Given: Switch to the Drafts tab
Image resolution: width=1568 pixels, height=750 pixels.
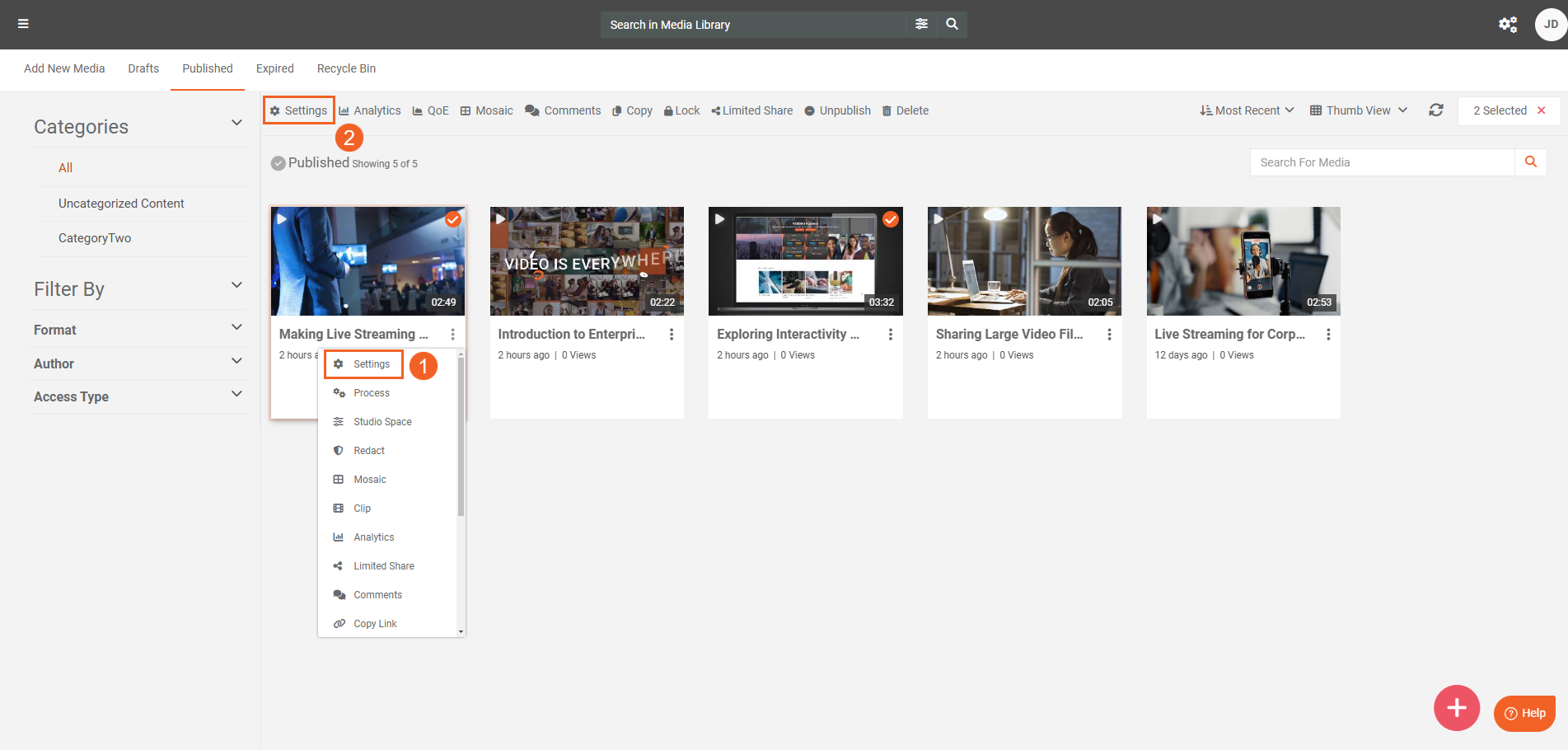Looking at the screenshot, I should click(x=143, y=68).
